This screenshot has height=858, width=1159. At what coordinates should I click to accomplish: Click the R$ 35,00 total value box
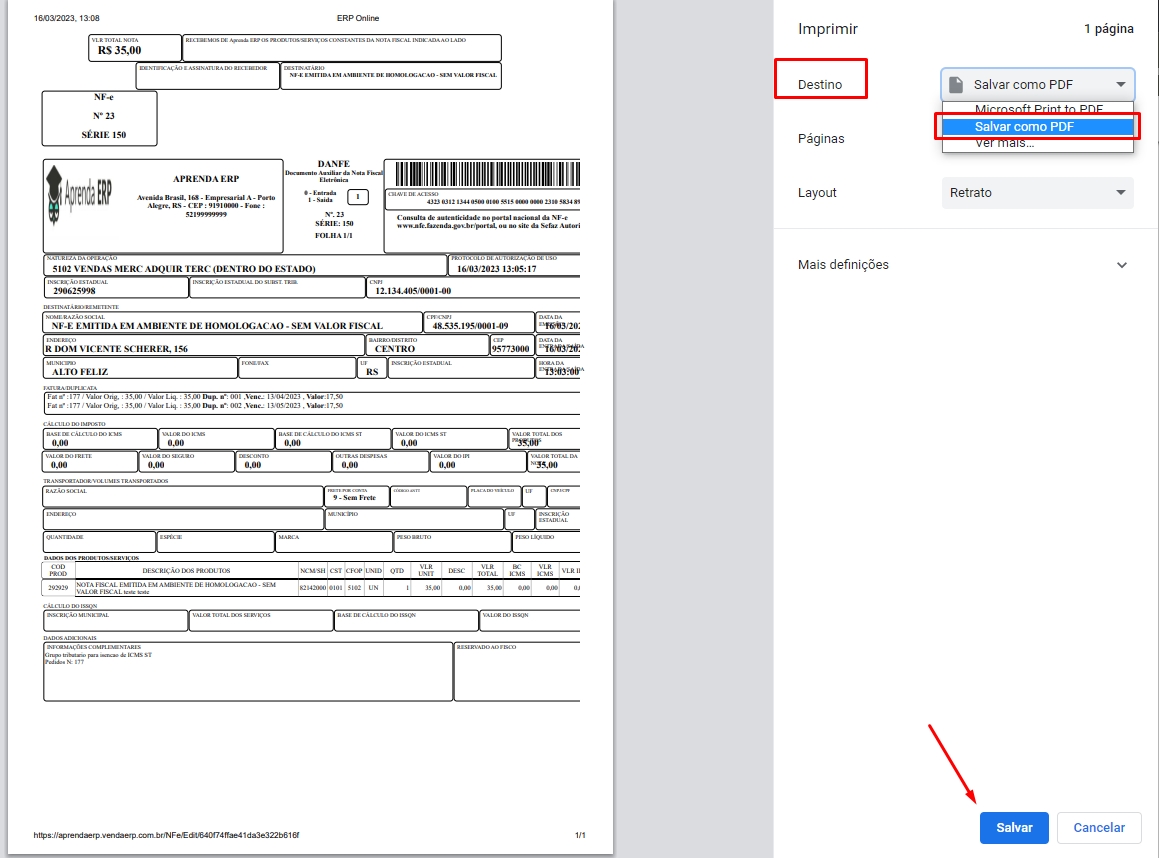120,49
